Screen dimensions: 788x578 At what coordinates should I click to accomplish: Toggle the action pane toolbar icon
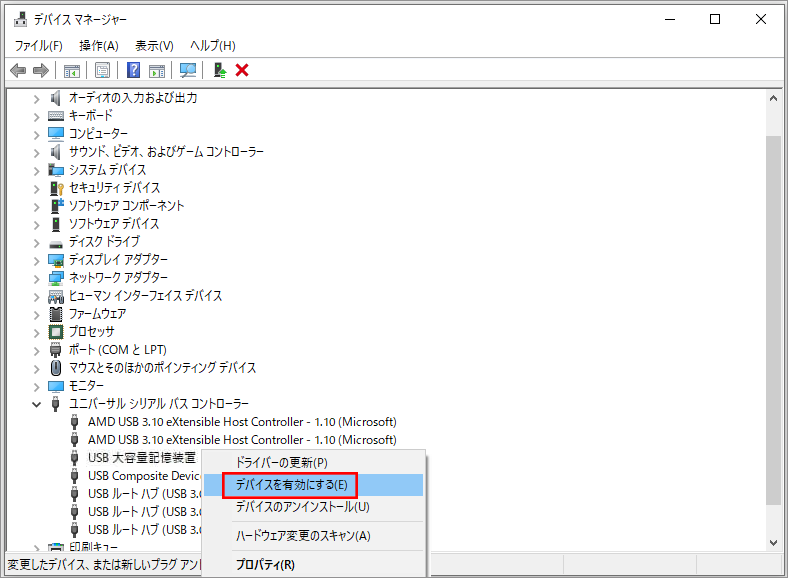pyautogui.click(x=157, y=71)
